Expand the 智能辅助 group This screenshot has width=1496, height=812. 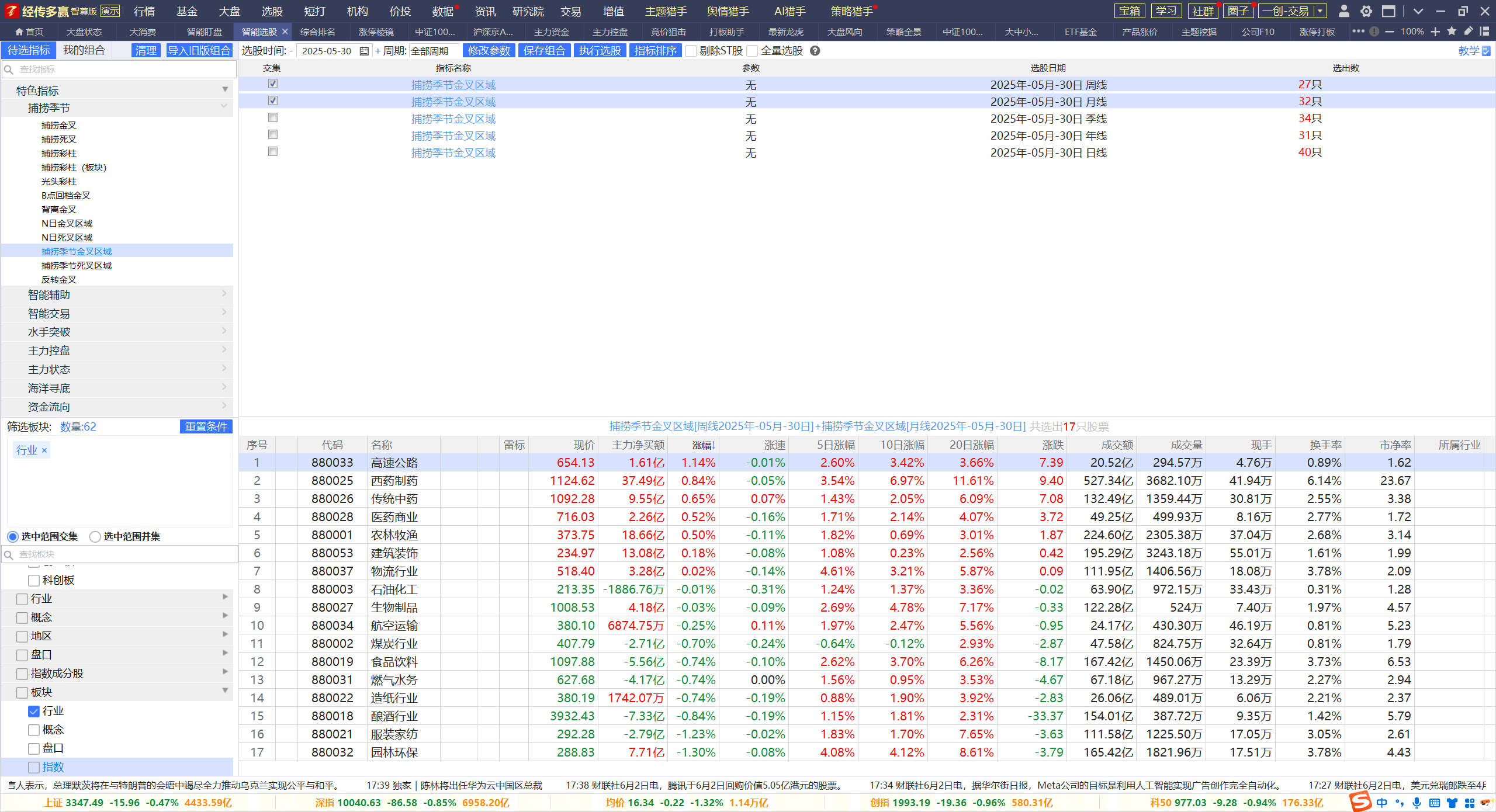point(117,295)
